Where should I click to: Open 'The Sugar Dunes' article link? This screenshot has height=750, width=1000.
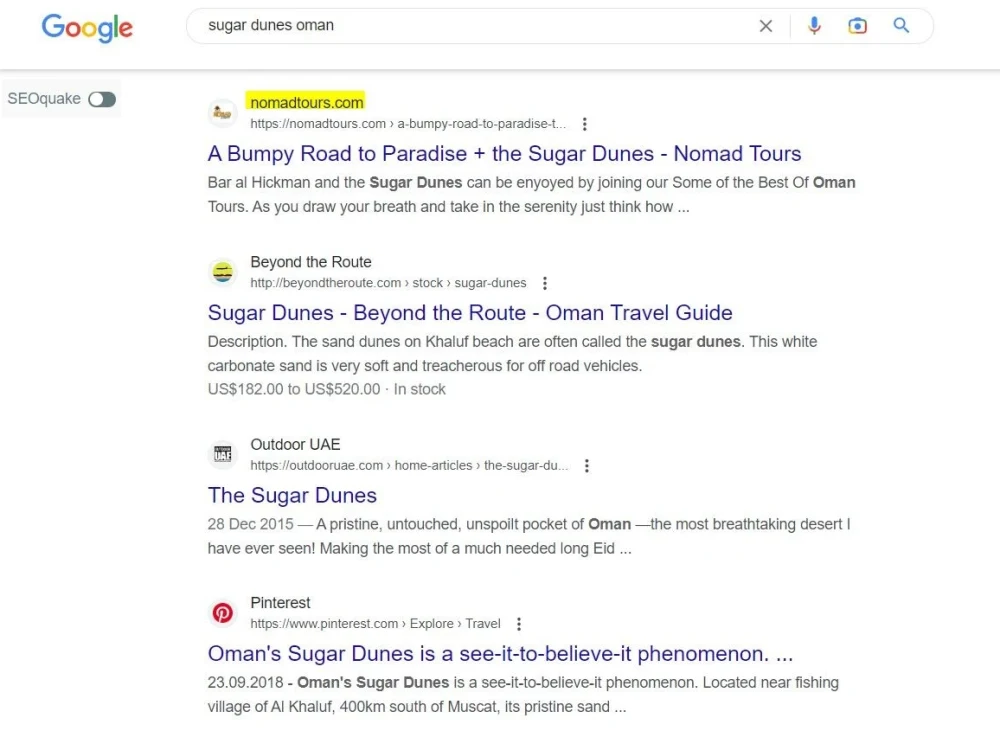point(292,496)
